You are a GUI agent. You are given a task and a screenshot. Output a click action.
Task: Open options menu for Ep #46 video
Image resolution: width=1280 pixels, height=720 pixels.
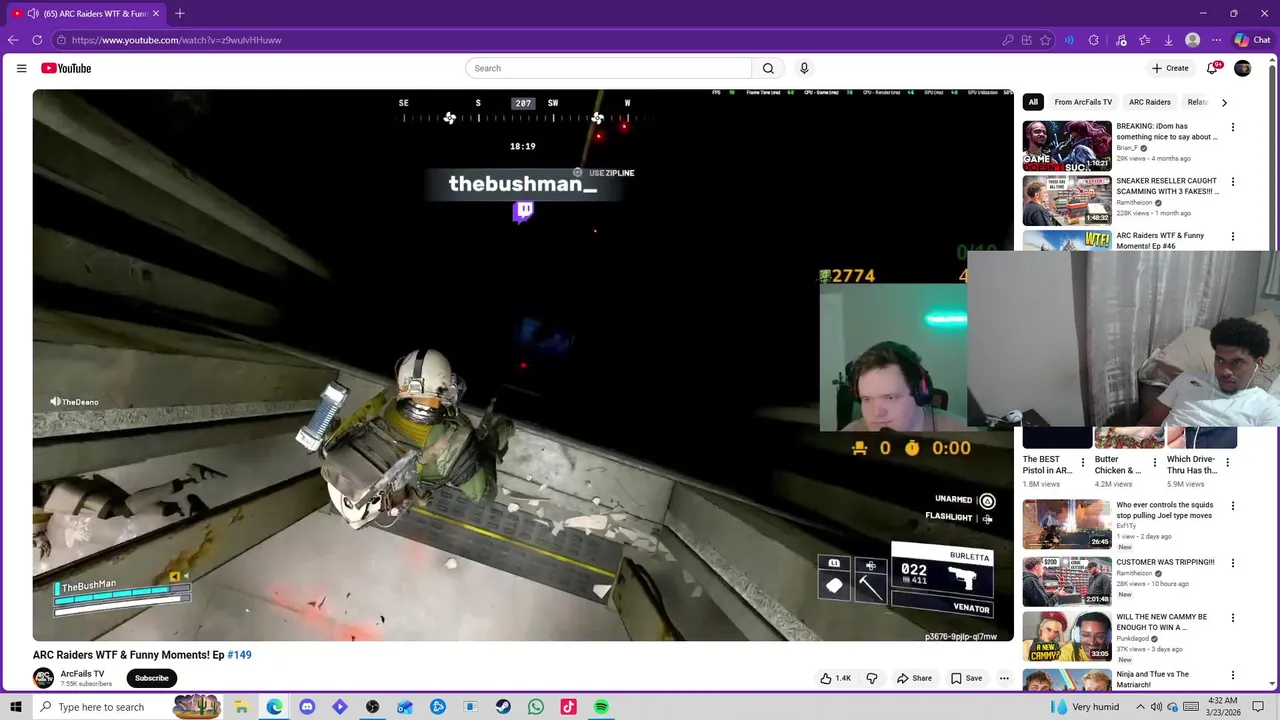(x=1233, y=237)
